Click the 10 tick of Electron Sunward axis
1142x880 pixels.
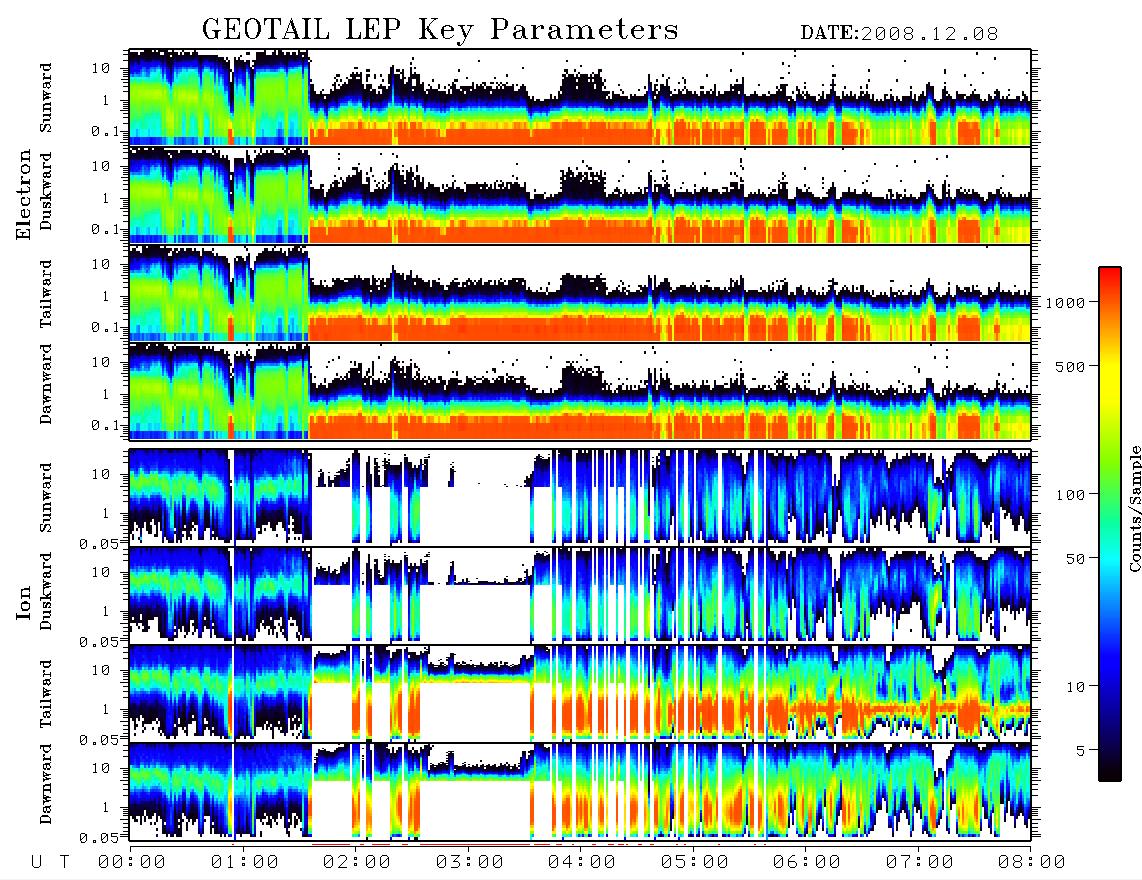(x=101, y=68)
